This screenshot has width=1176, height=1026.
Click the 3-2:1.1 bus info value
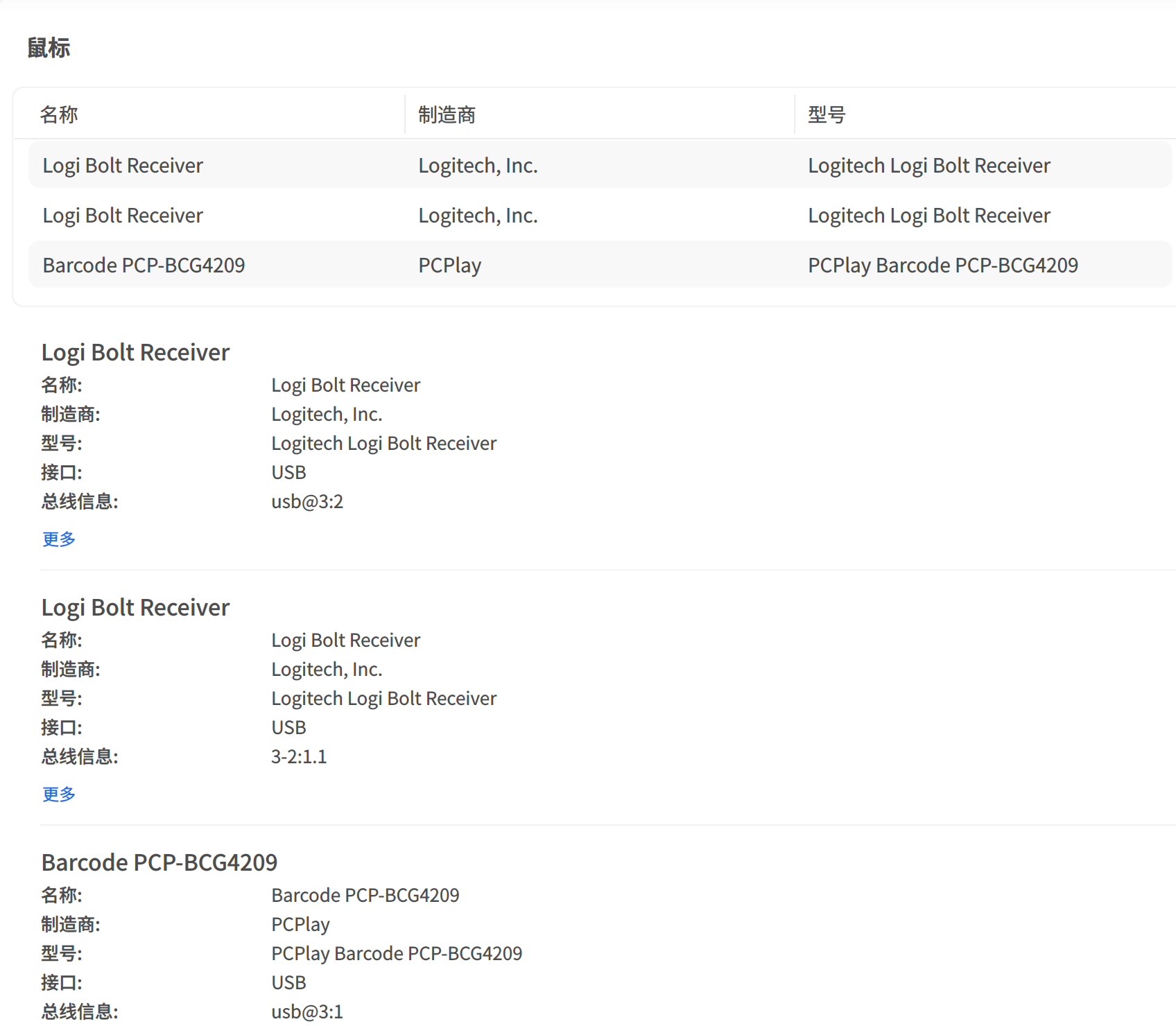tap(299, 756)
